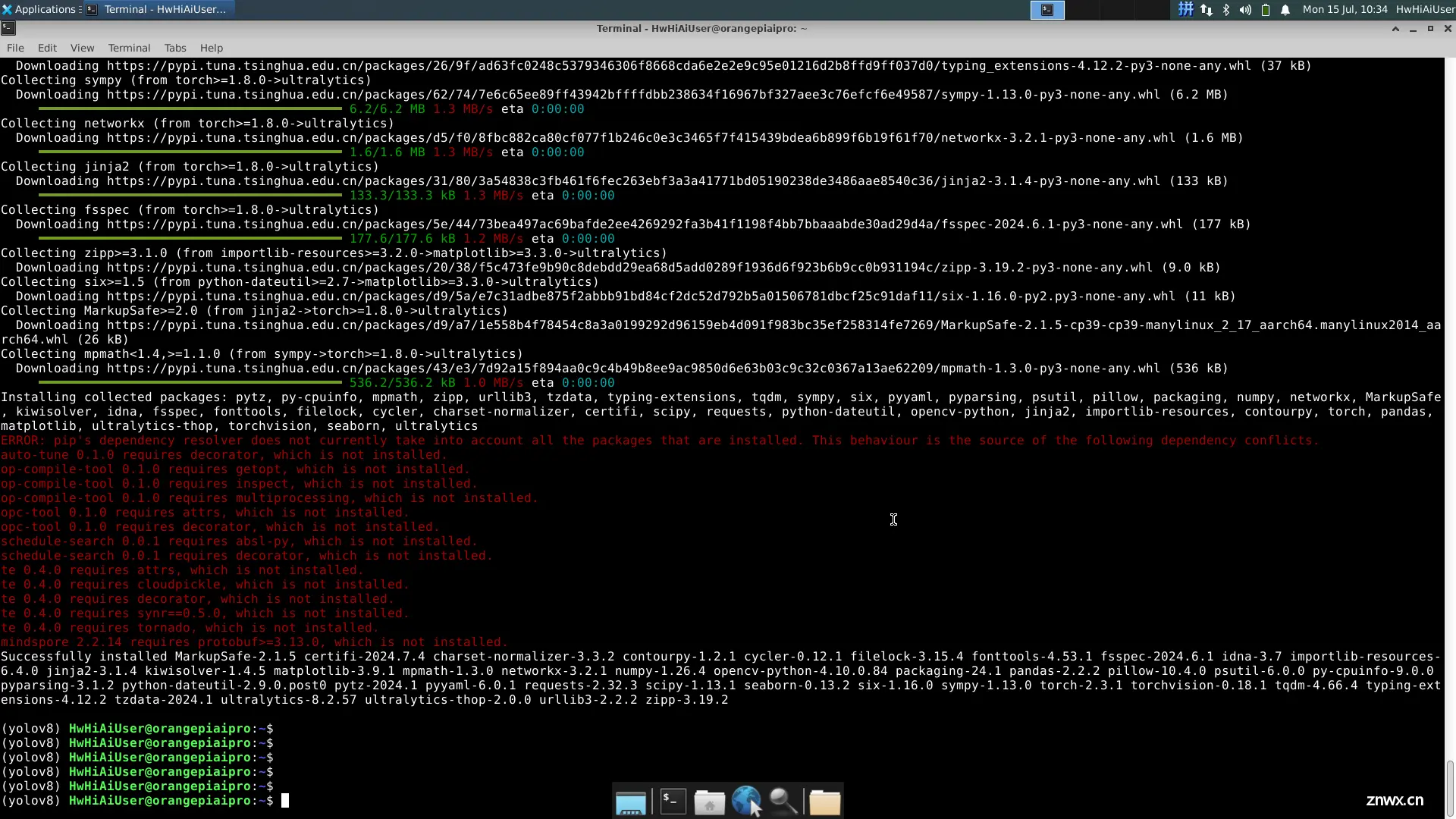The image size is (1456, 819).
Task: Switch to the second workspace in the switcher
Action: 1082,9
